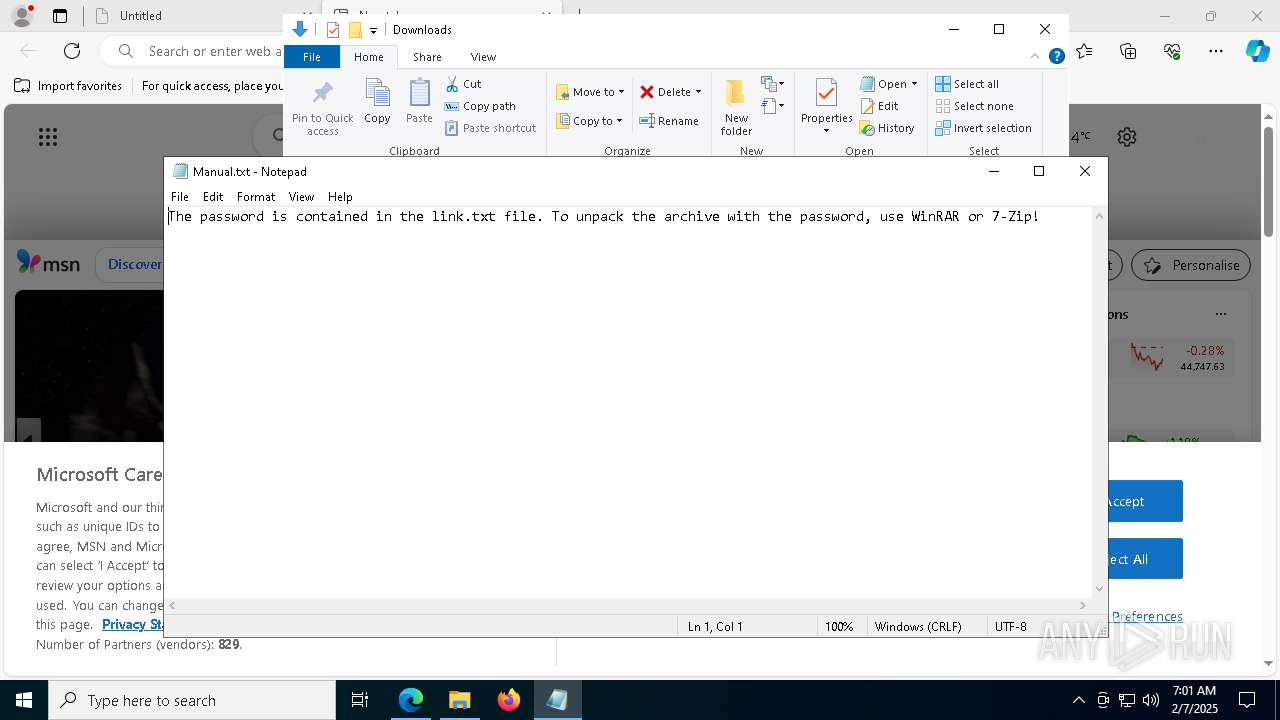Image resolution: width=1280 pixels, height=720 pixels.
Task: Open the Windows Start menu
Action: pyautogui.click(x=24, y=700)
